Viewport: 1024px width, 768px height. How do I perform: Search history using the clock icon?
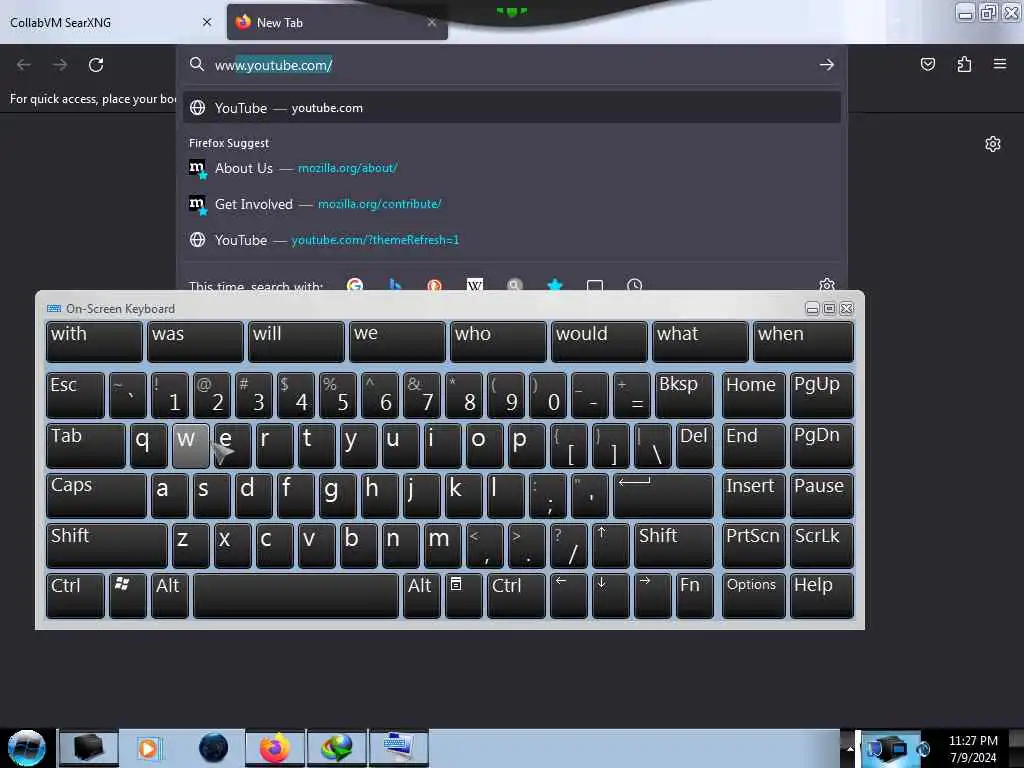click(x=634, y=285)
